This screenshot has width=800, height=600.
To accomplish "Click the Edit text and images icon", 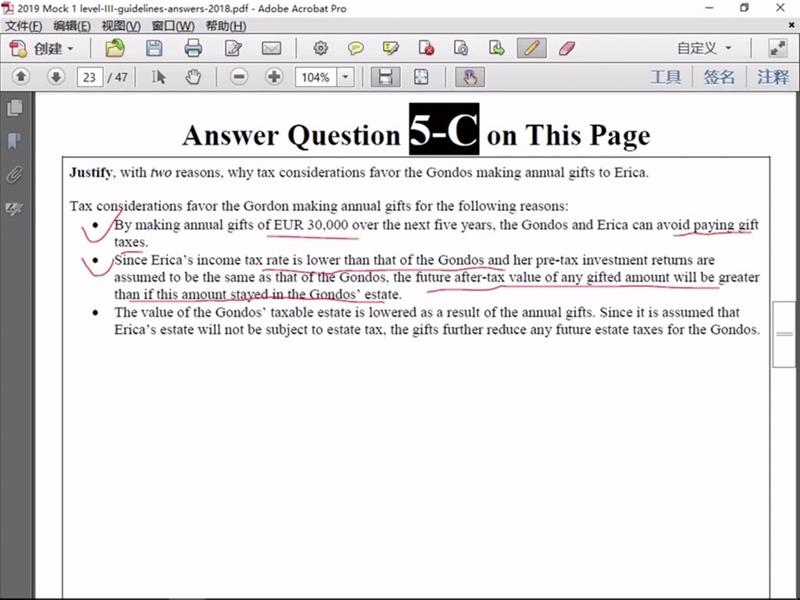I will tap(233, 48).
